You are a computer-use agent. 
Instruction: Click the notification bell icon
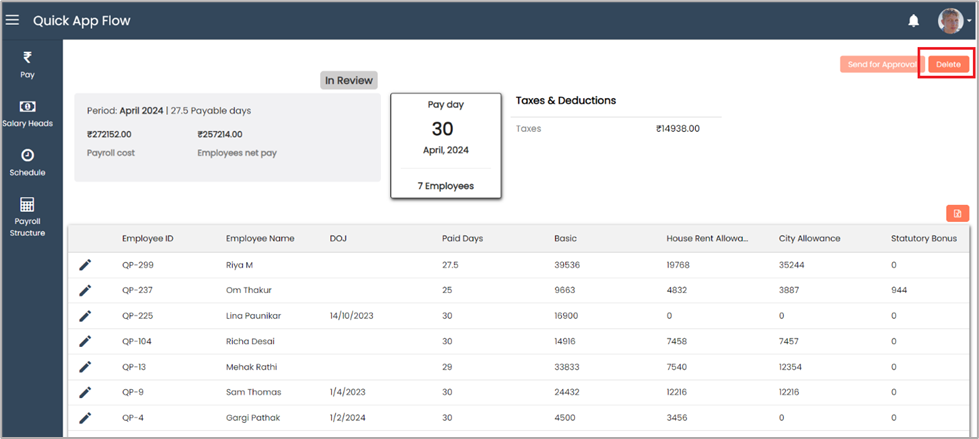point(913,20)
